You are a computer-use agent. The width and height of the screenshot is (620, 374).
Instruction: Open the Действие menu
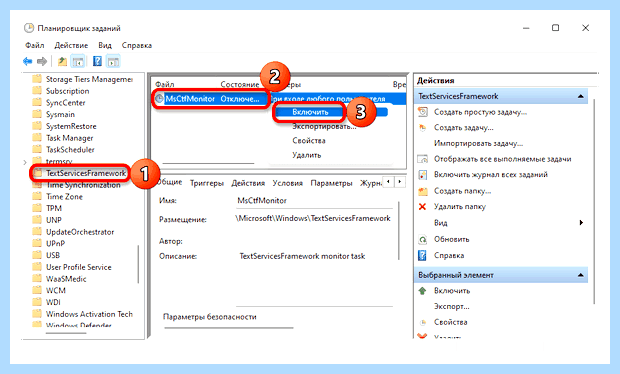pos(71,45)
